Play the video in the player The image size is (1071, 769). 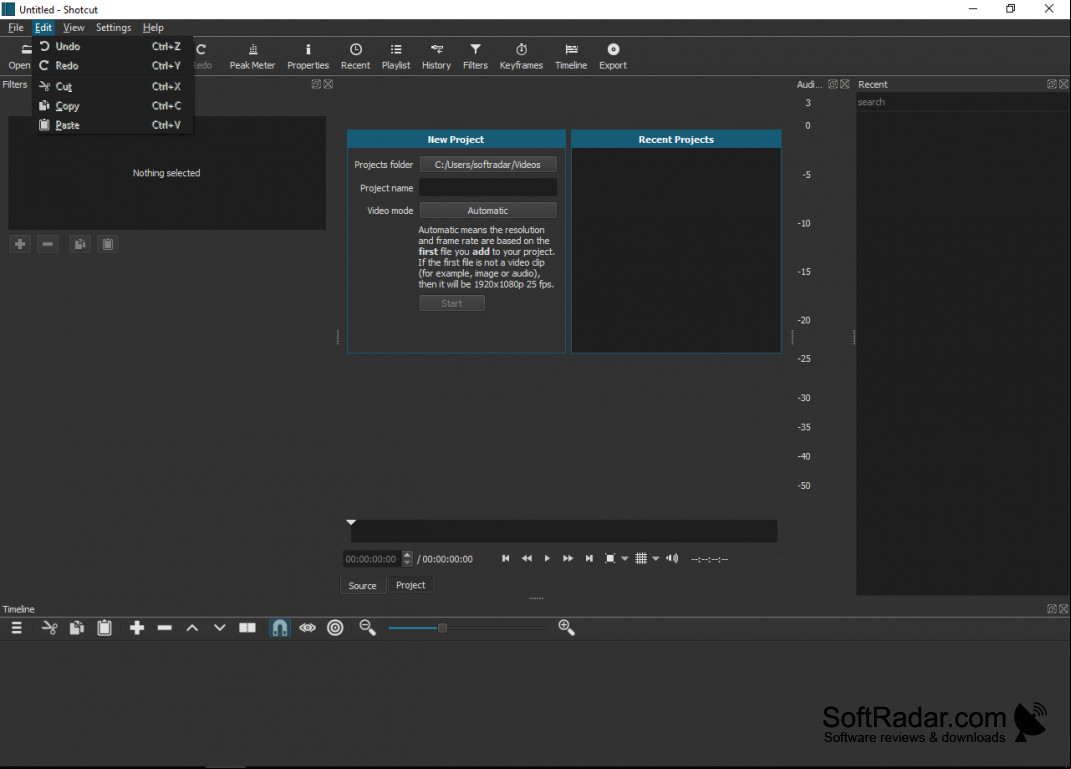click(x=547, y=559)
